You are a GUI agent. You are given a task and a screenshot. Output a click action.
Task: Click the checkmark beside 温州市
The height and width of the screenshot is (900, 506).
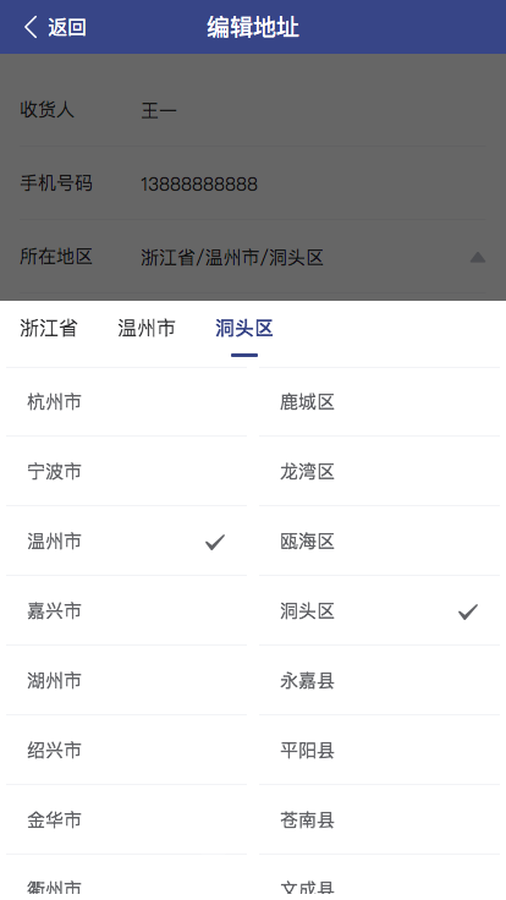pos(215,542)
